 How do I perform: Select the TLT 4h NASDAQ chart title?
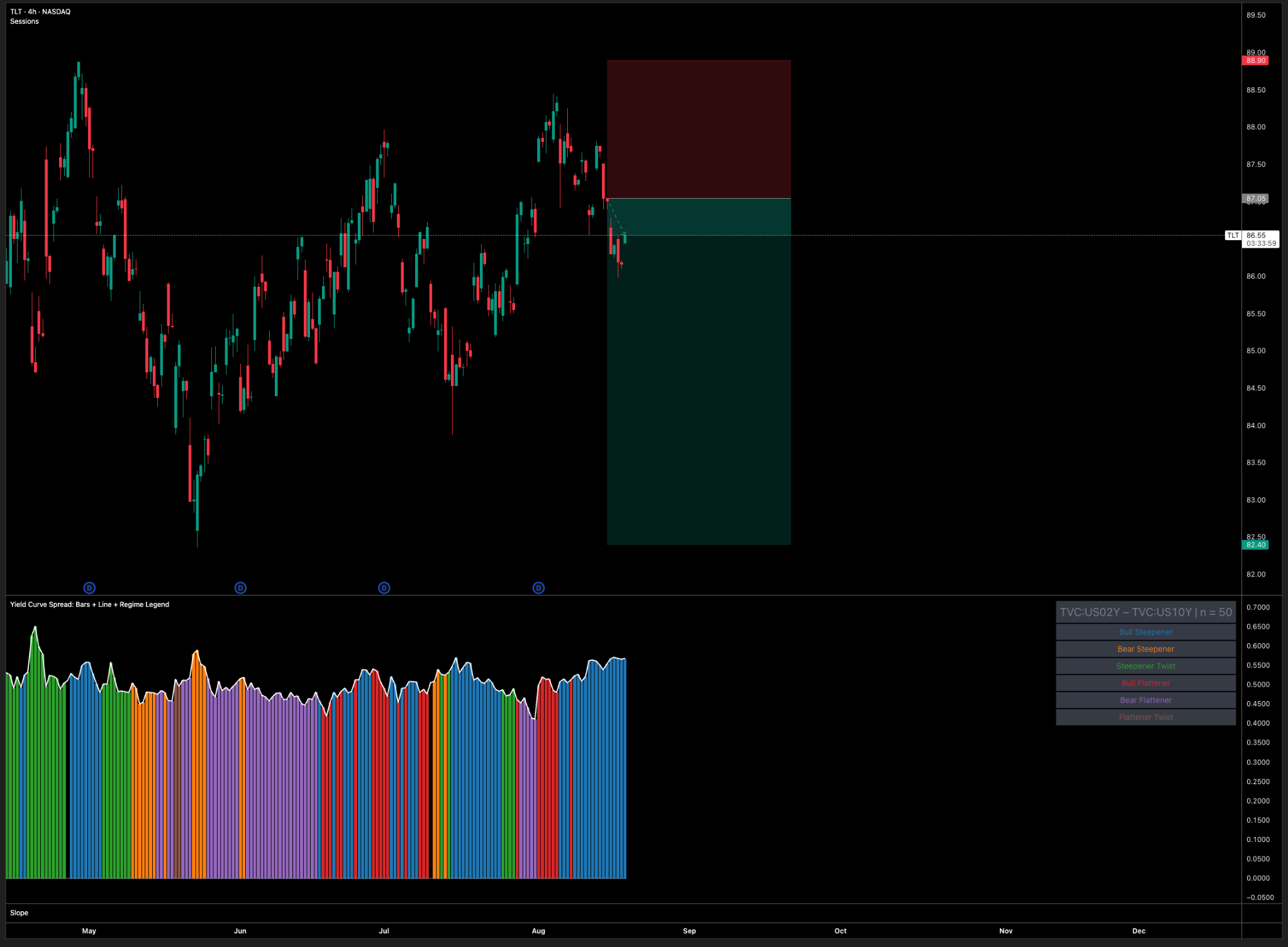[40, 12]
